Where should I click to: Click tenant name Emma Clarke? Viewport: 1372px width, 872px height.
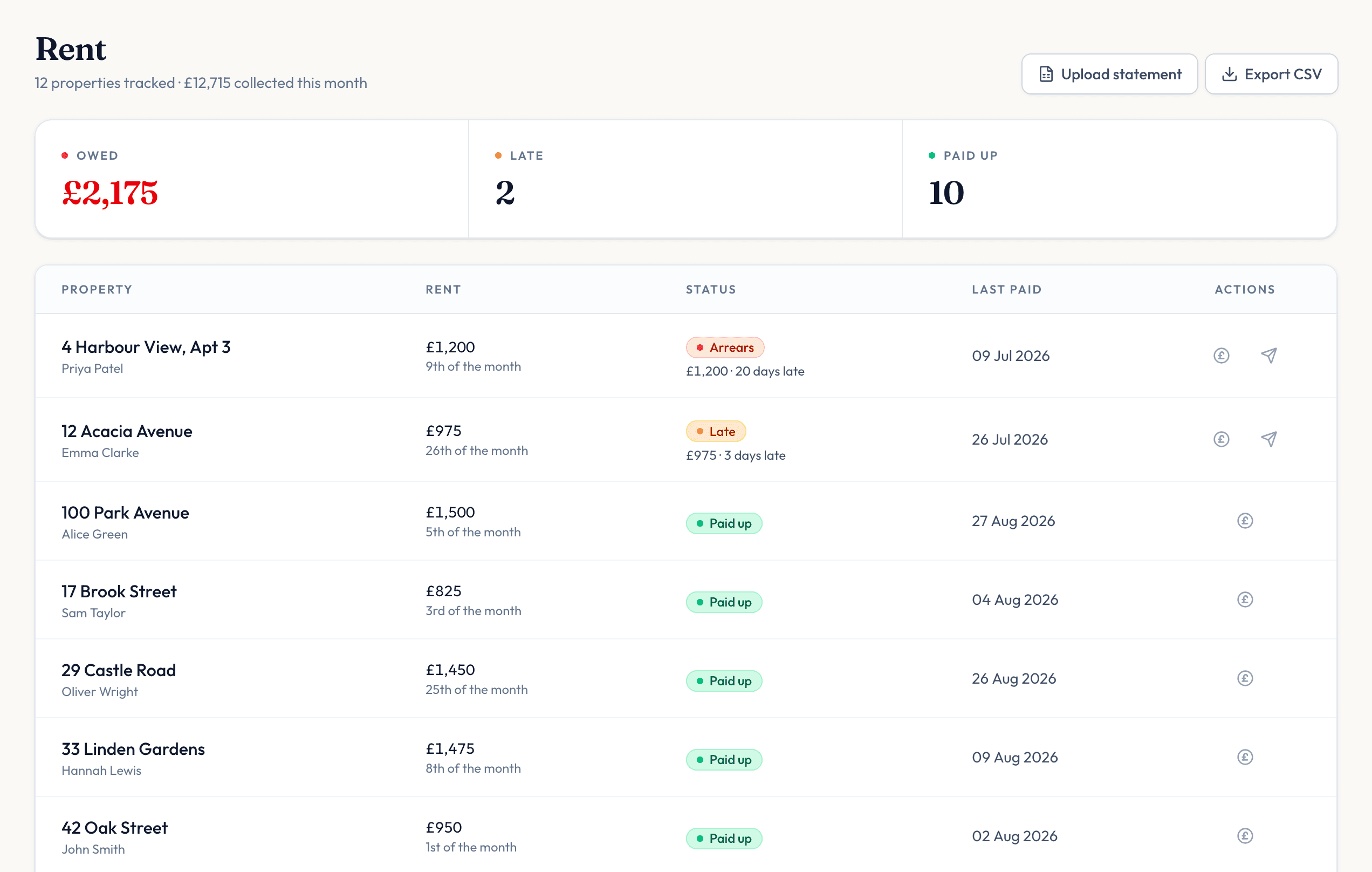pos(100,453)
